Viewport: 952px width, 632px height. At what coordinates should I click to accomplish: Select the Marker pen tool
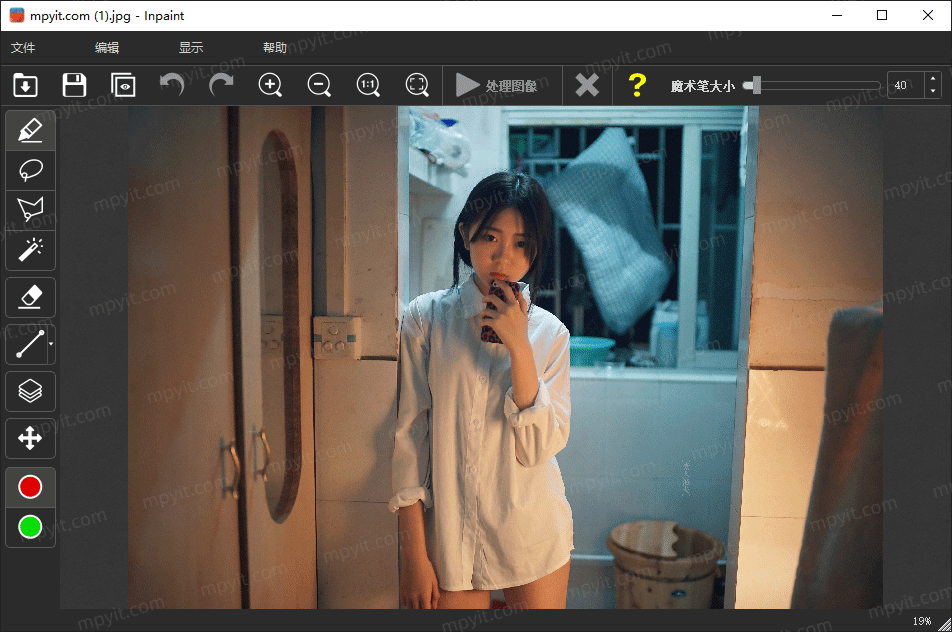pos(30,131)
